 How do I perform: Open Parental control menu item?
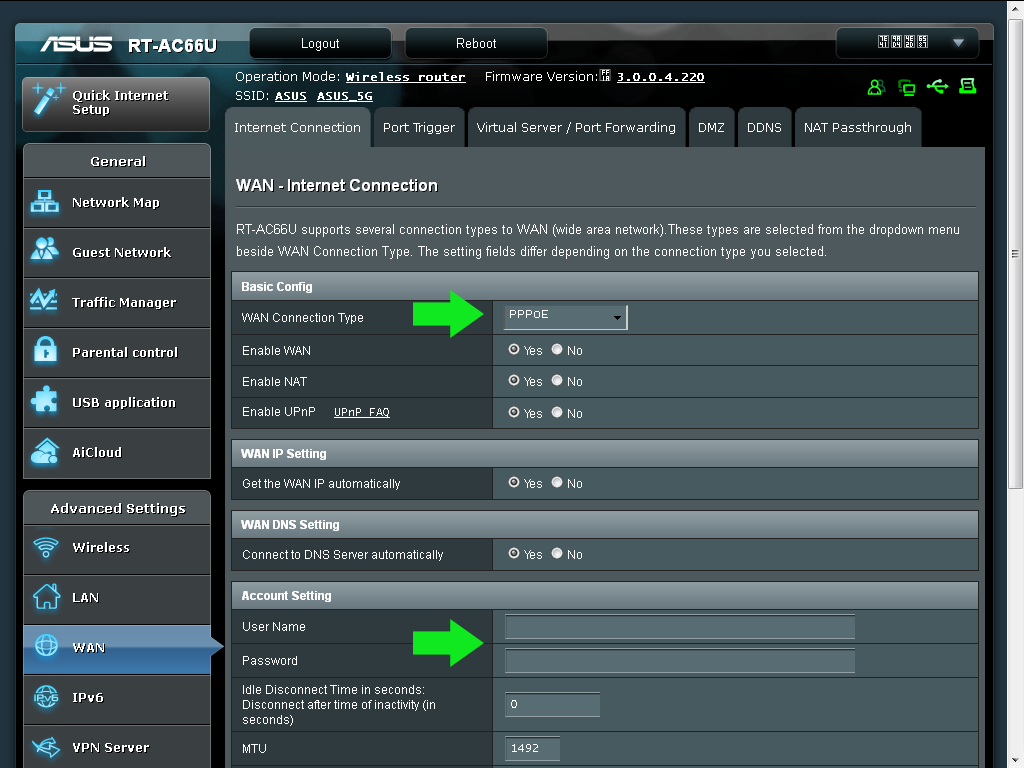point(117,353)
